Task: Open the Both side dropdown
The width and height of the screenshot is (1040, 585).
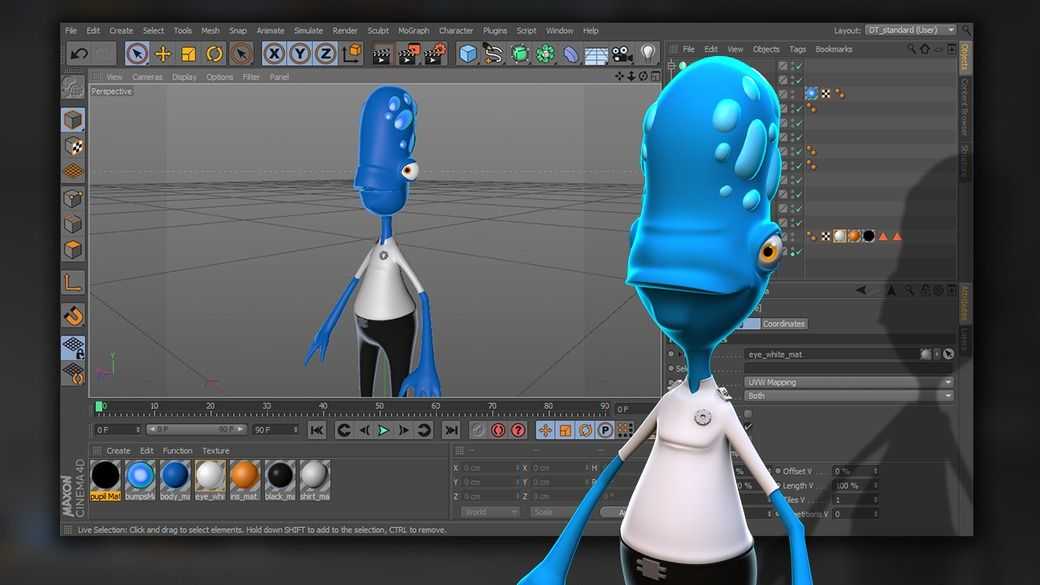Action: coord(849,395)
